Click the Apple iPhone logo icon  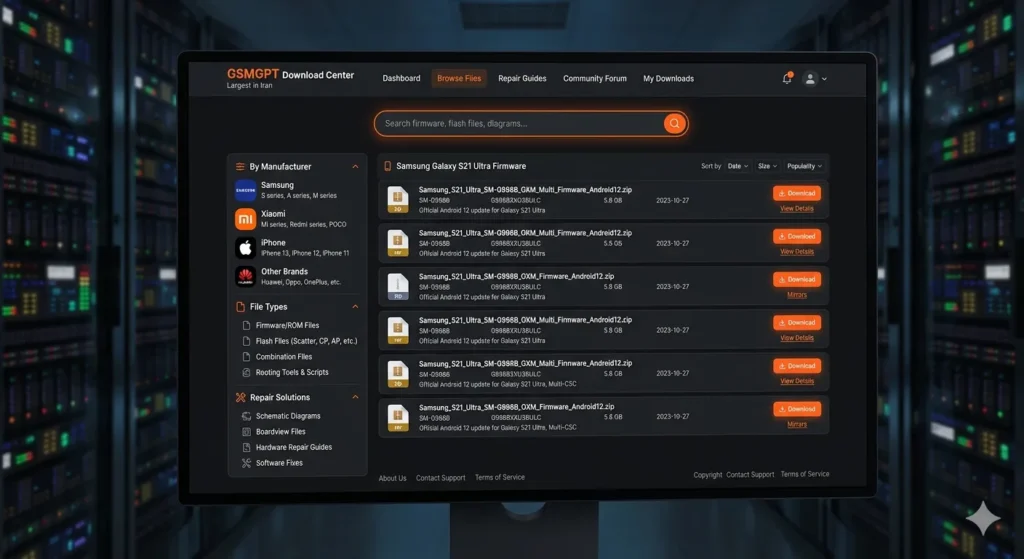click(246, 248)
